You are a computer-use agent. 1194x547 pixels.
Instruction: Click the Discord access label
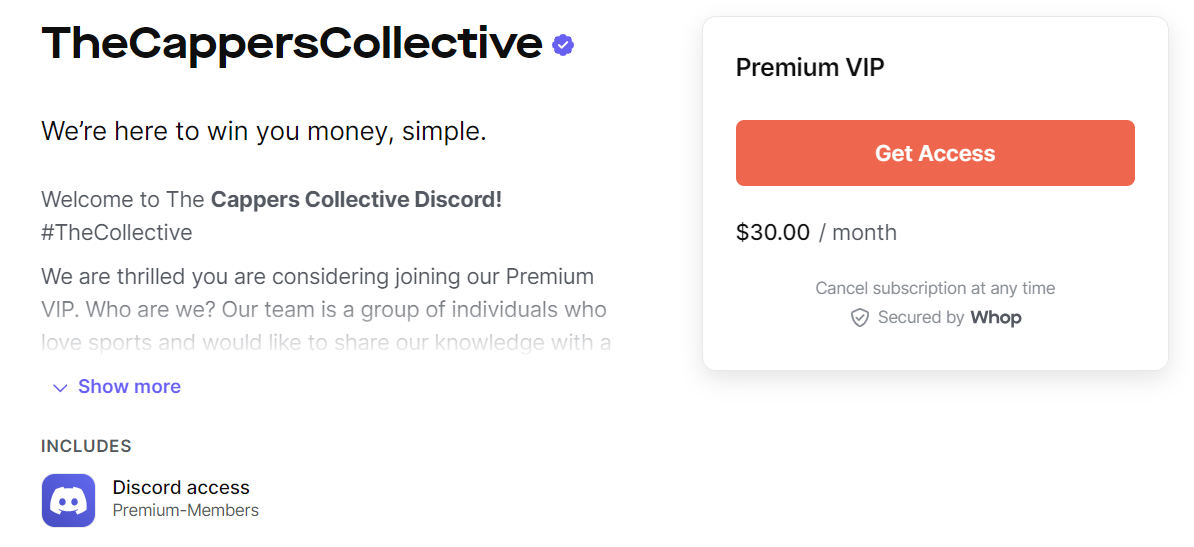point(181,488)
